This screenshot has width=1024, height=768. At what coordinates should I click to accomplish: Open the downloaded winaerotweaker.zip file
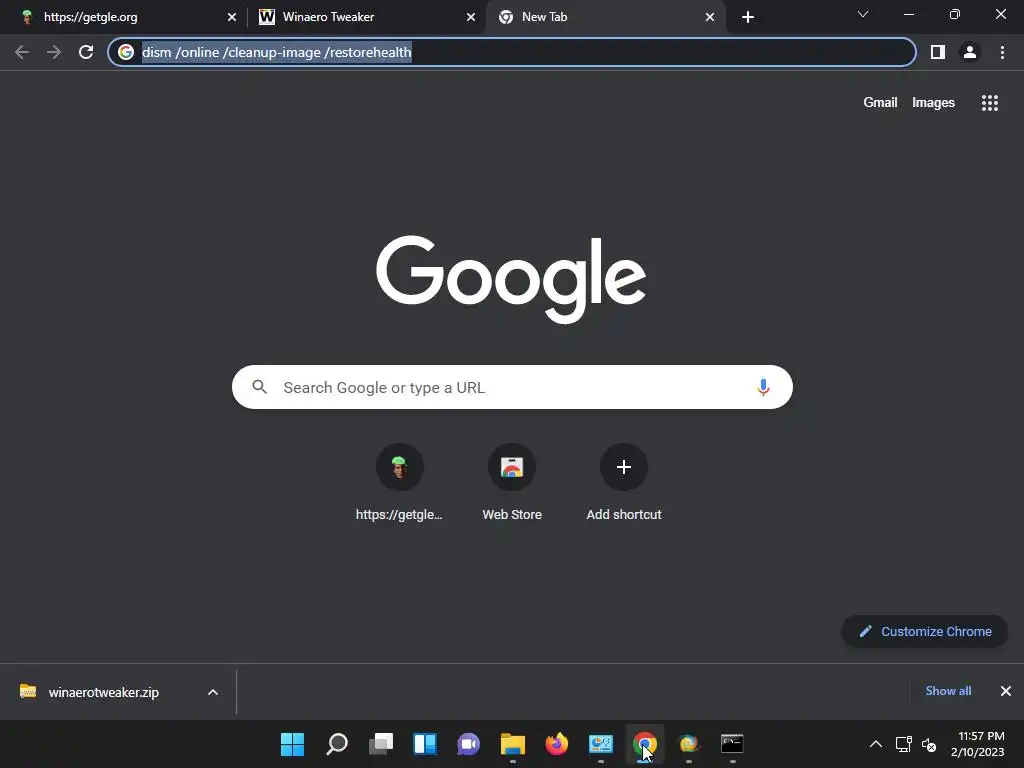(103, 692)
